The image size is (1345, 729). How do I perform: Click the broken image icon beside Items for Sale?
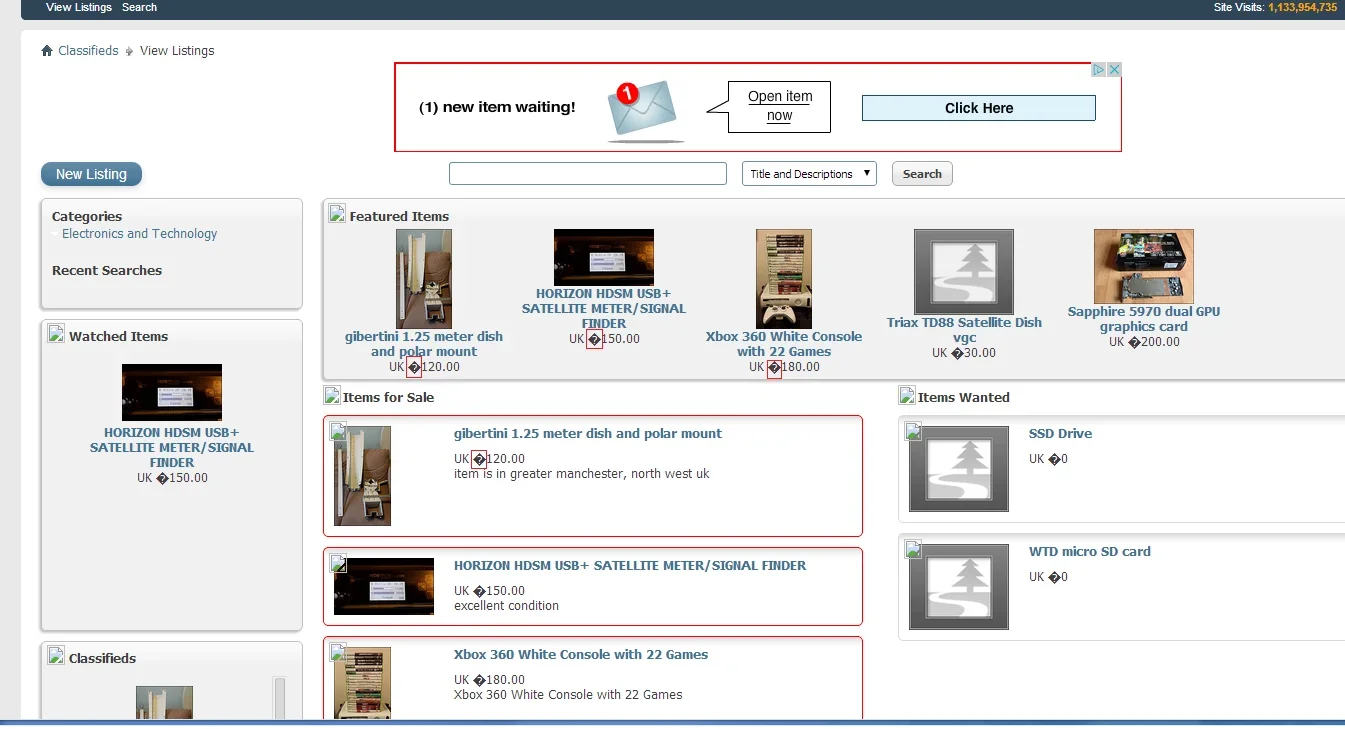(x=333, y=395)
